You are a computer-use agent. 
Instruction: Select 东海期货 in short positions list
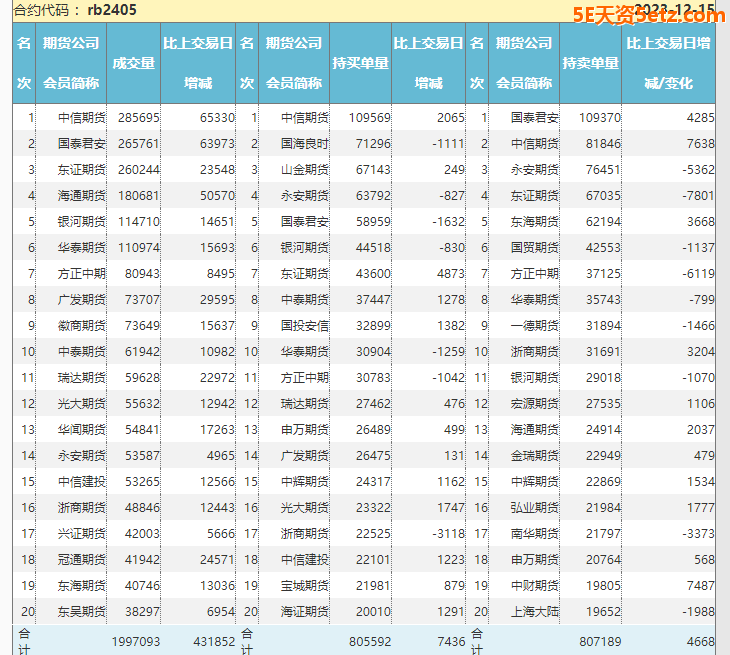point(534,222)
